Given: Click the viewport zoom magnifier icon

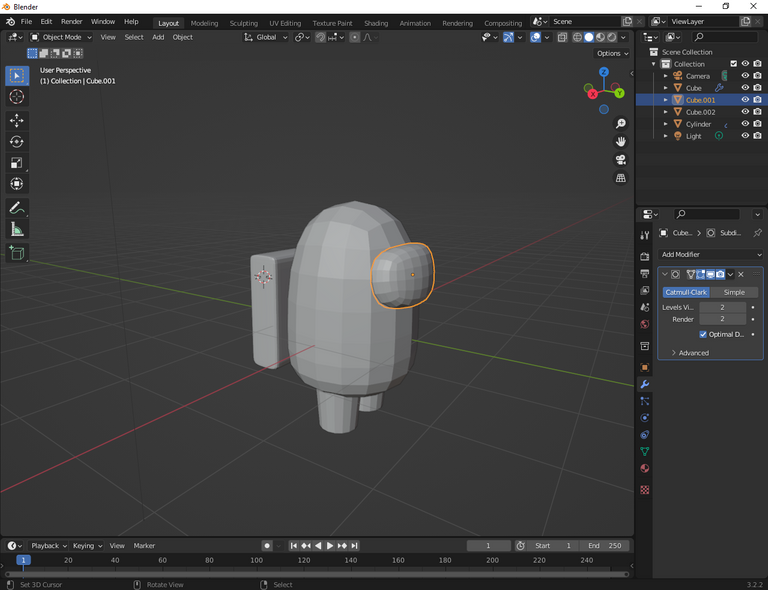Looking at the screenshot, I should click(x=621, y=123).
